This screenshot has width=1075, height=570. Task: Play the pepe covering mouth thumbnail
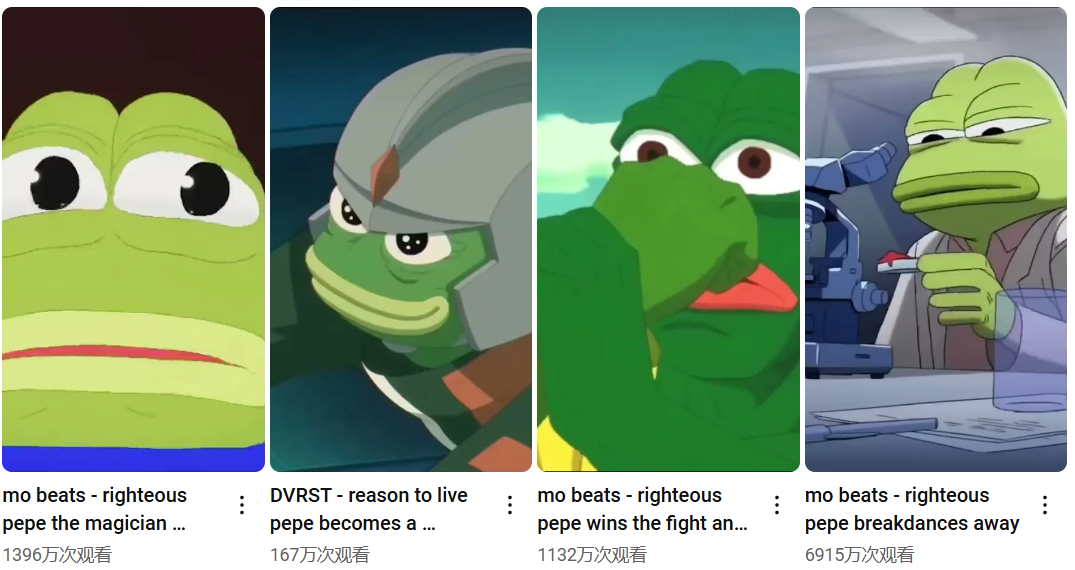[x=668, y=239]
